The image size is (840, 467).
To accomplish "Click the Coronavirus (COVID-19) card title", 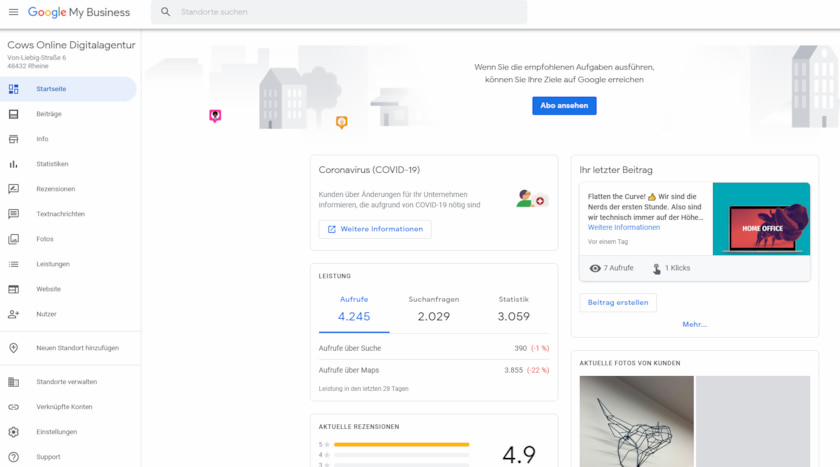I will point(369,170).
